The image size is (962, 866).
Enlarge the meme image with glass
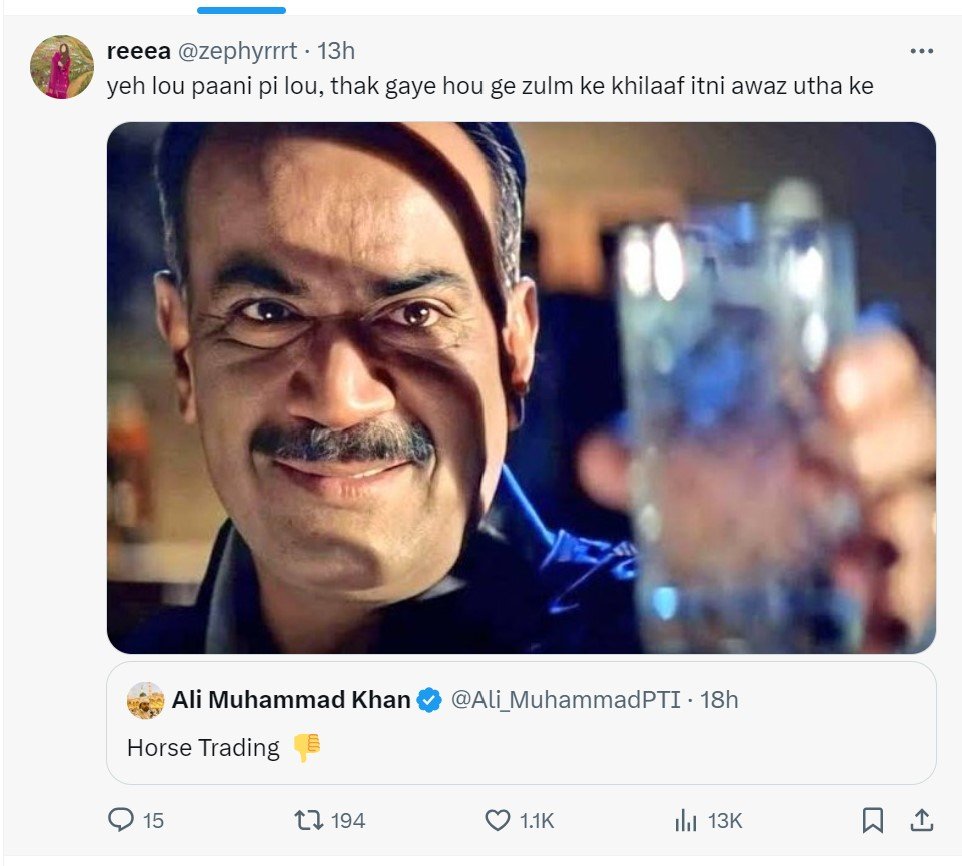coord(521,388)
